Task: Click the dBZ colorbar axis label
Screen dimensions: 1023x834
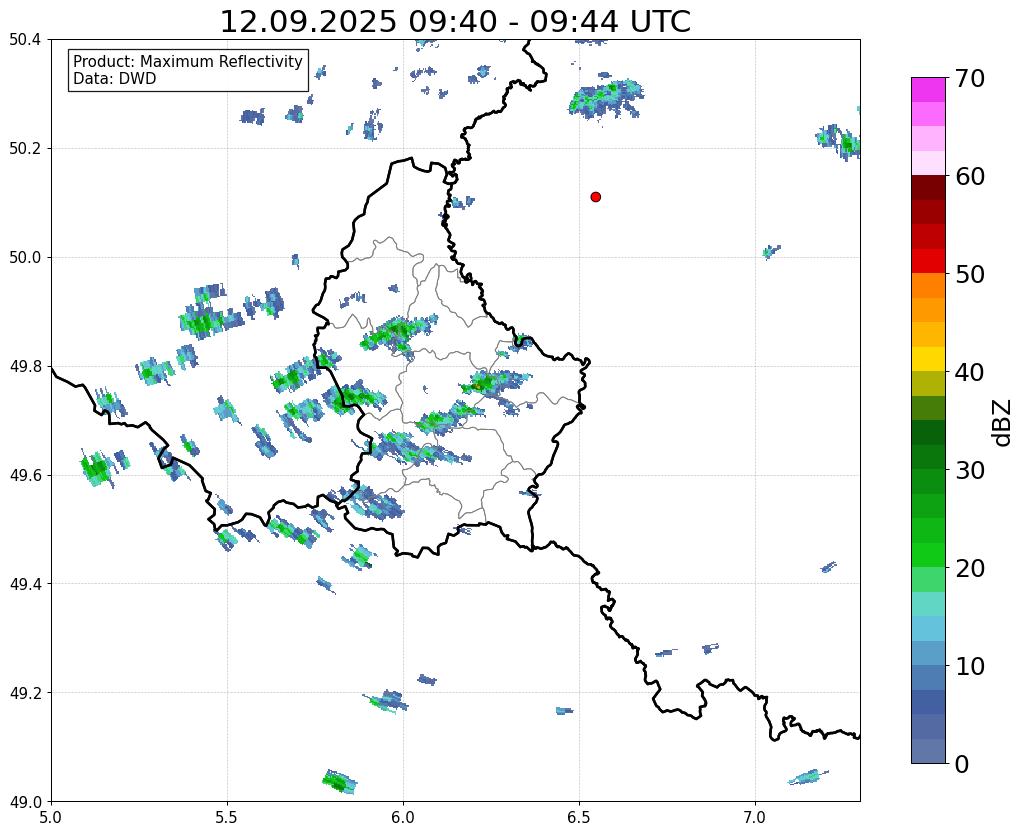Action: (x=1003, y=423)
